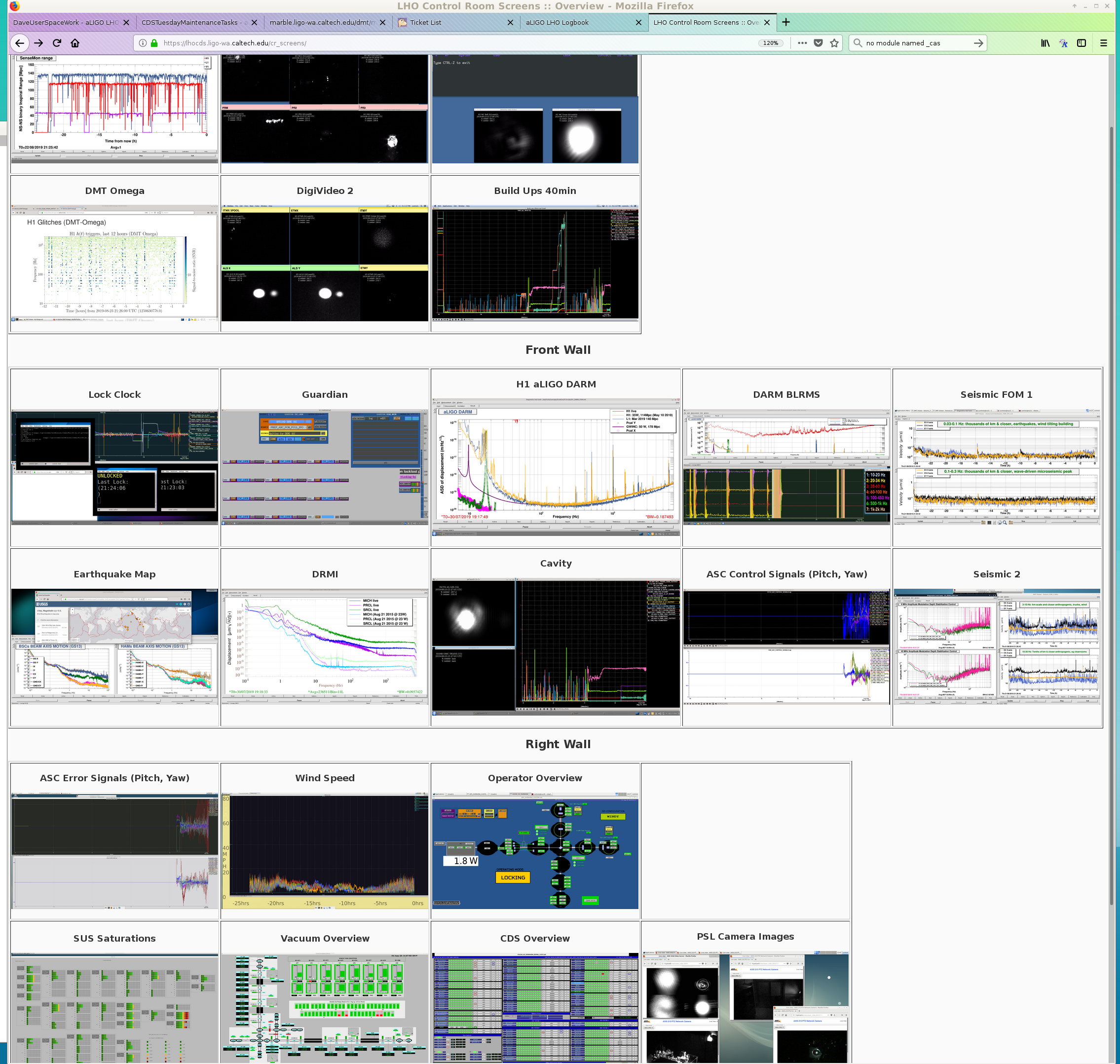Select the LHO Control Room Screens tab
Screen dimensions: 1120x1064
712,23
